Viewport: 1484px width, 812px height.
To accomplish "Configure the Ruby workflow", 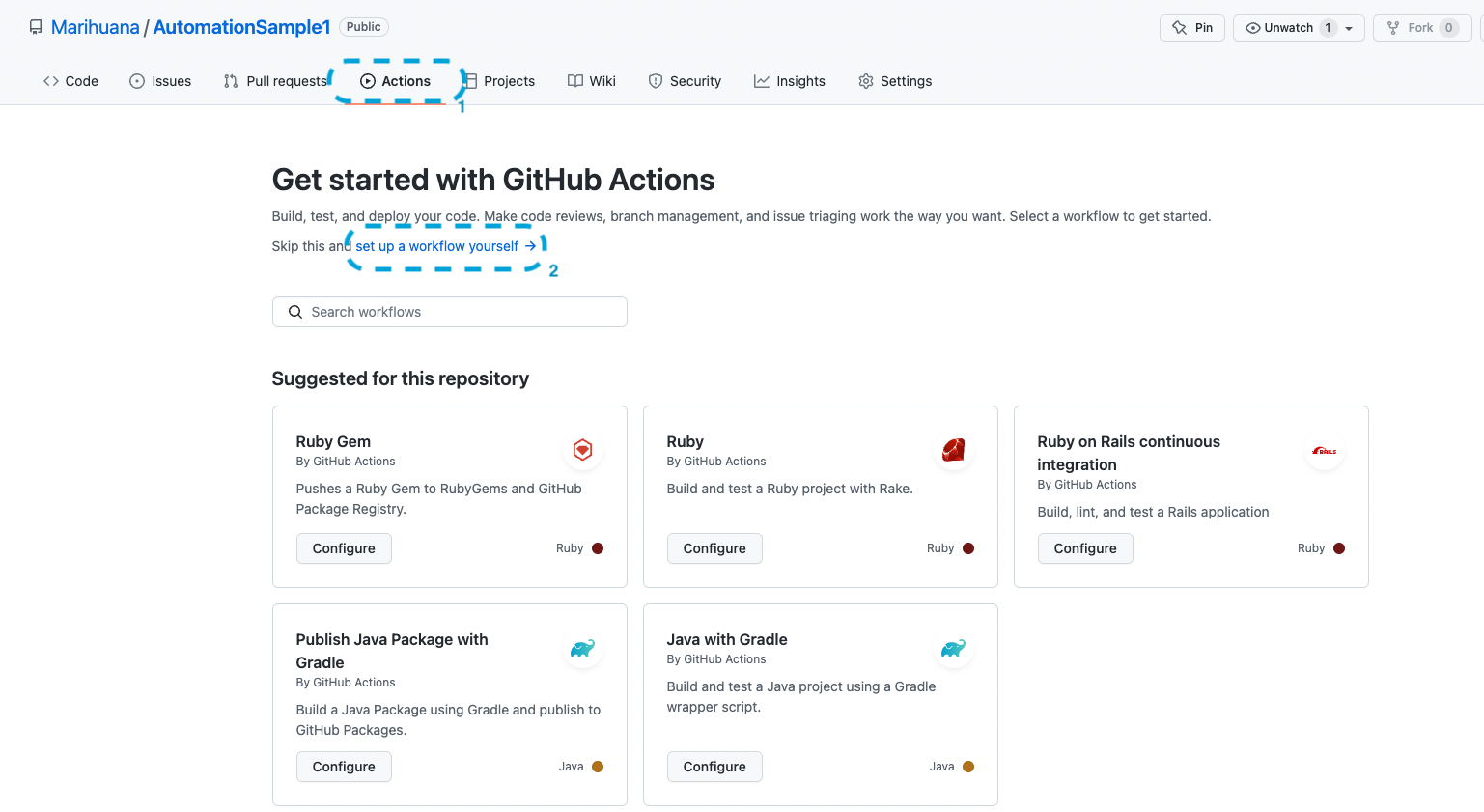I will pos(714,548).
